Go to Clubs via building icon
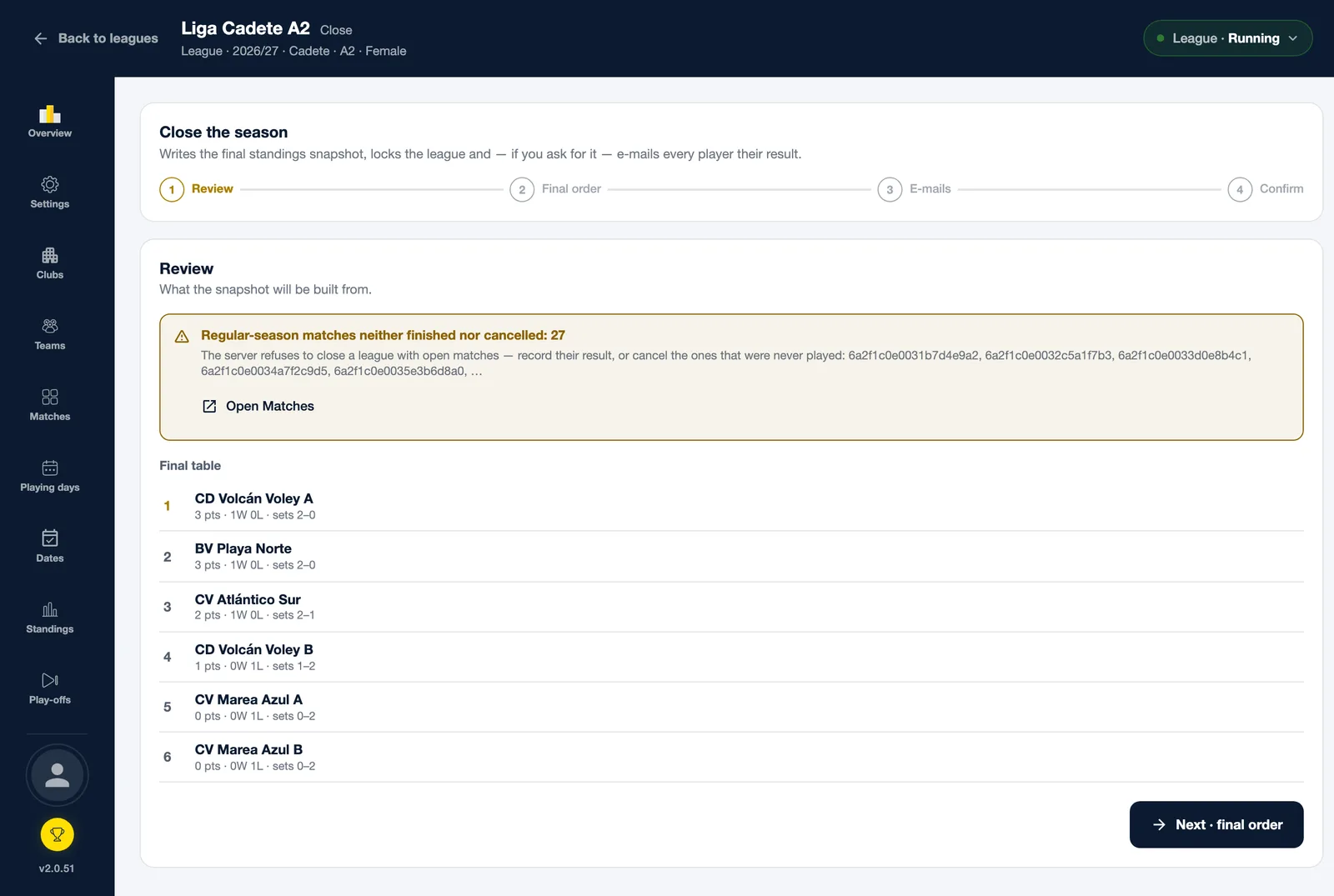 click(x=50, y=255)
